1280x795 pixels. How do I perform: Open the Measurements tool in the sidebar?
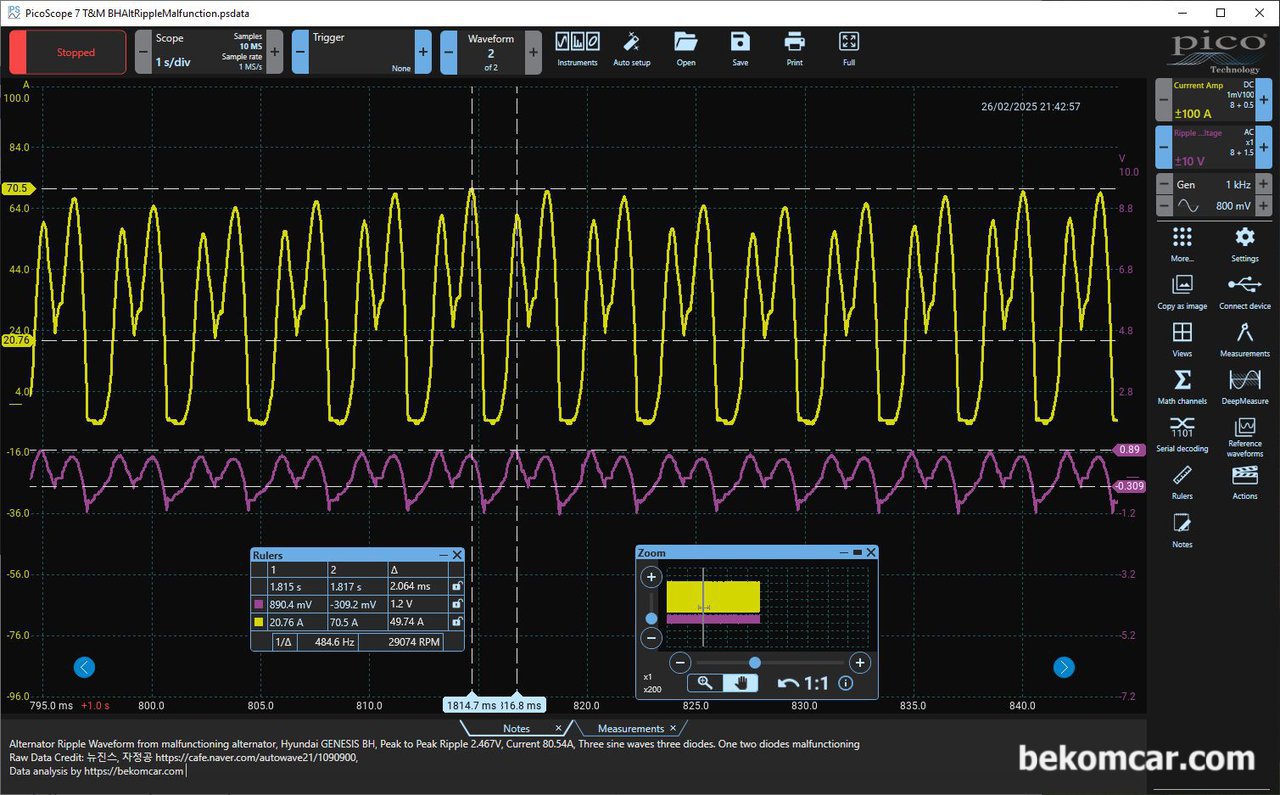pos(1245,339)
